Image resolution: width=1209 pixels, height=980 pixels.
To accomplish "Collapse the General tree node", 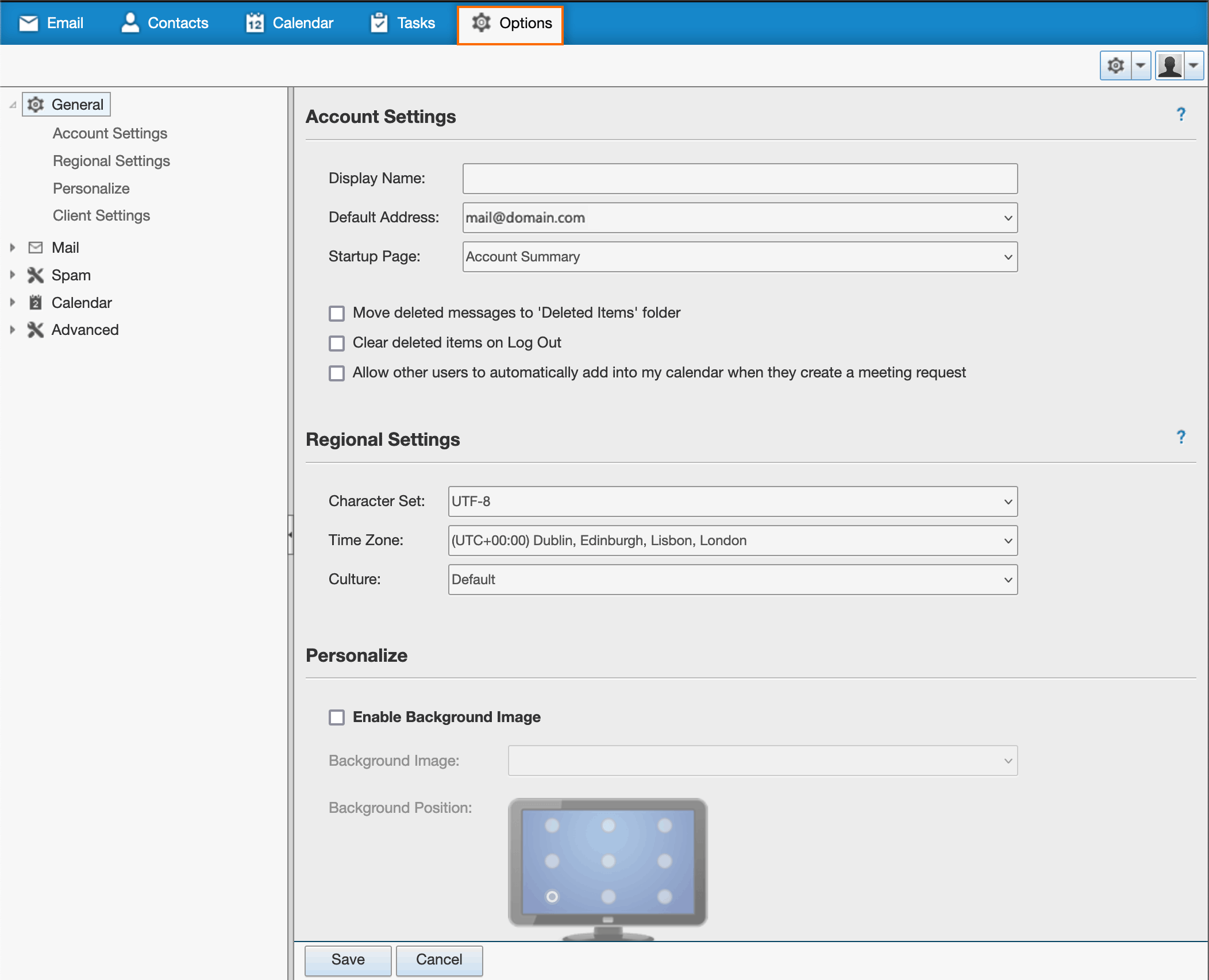I will (13, 105).
